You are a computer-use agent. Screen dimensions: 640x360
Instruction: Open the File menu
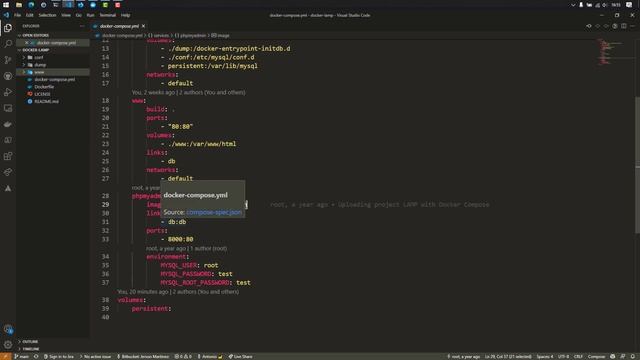pos(17,15)
